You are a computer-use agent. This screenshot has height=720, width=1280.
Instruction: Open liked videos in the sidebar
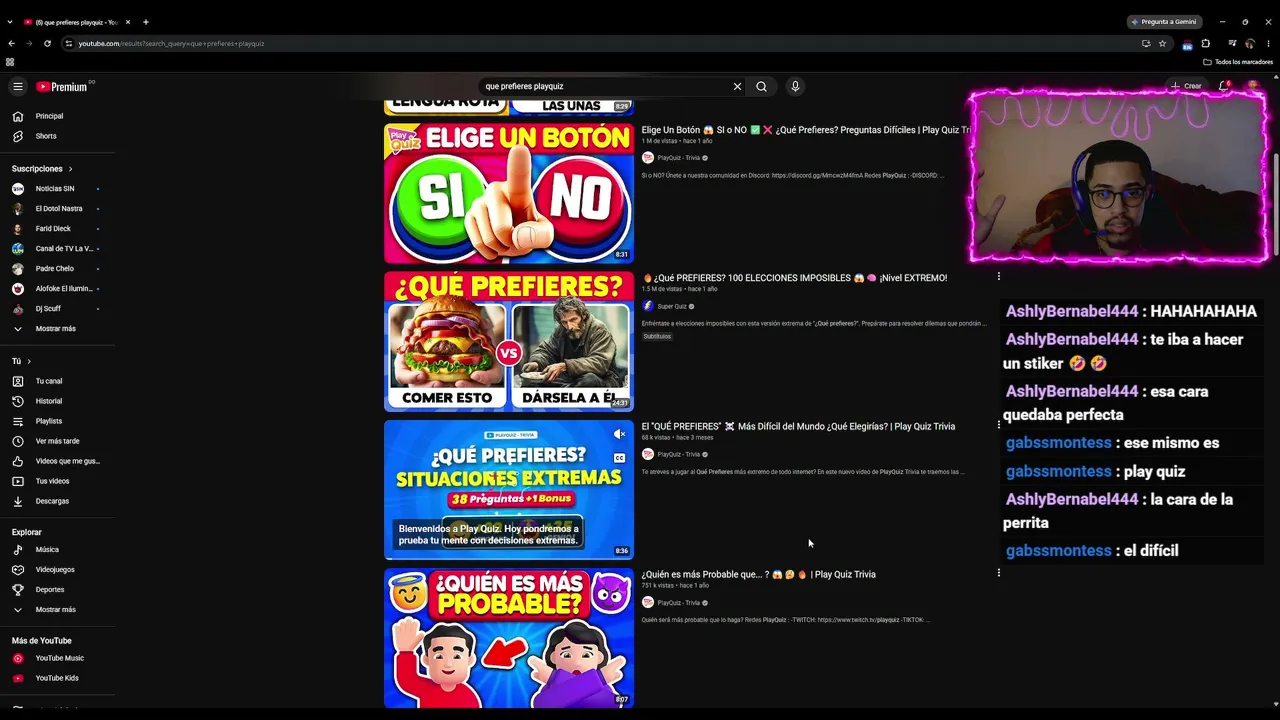point(57,461)
